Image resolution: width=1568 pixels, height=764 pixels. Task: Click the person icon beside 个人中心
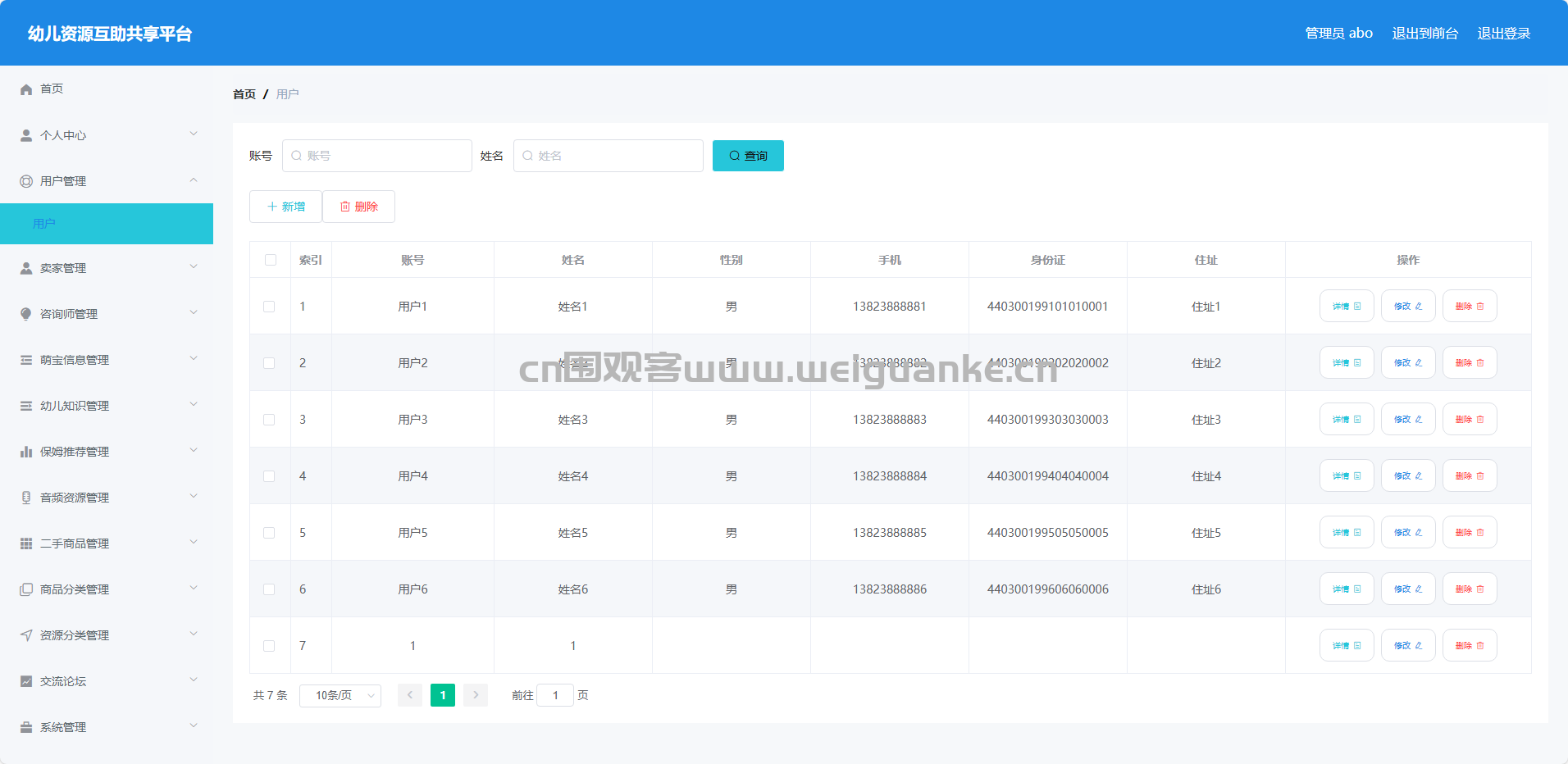point(26,135)
